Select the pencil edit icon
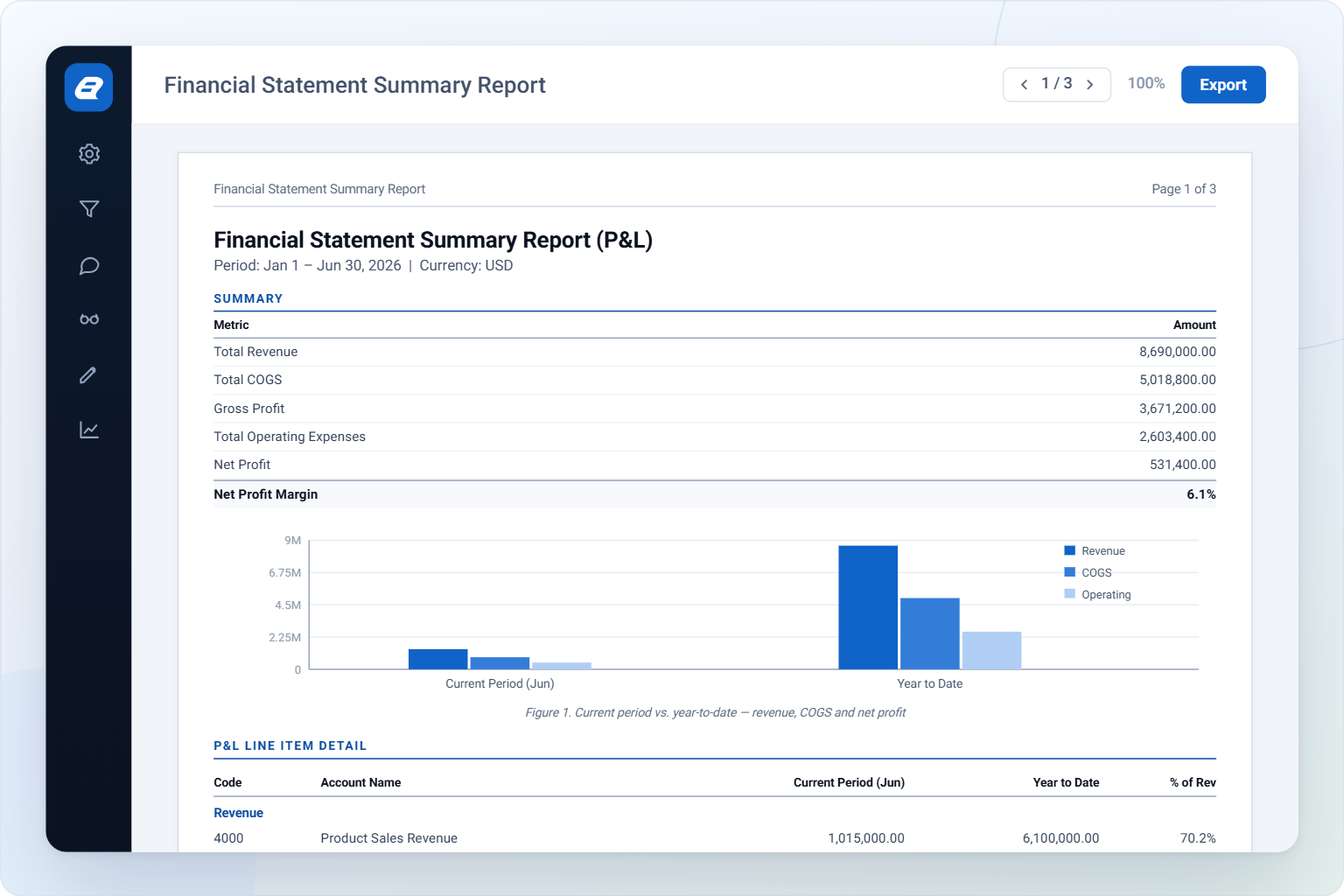 click(x=88, y=375)
